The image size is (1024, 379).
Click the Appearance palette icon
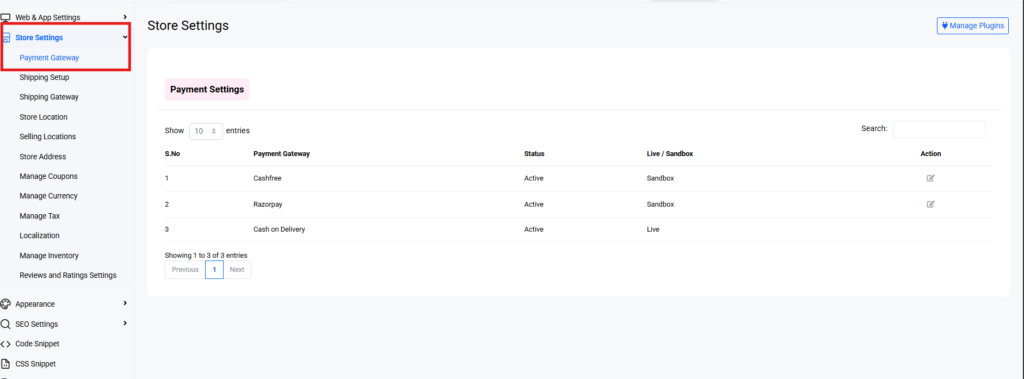click(x=5, y=304)
